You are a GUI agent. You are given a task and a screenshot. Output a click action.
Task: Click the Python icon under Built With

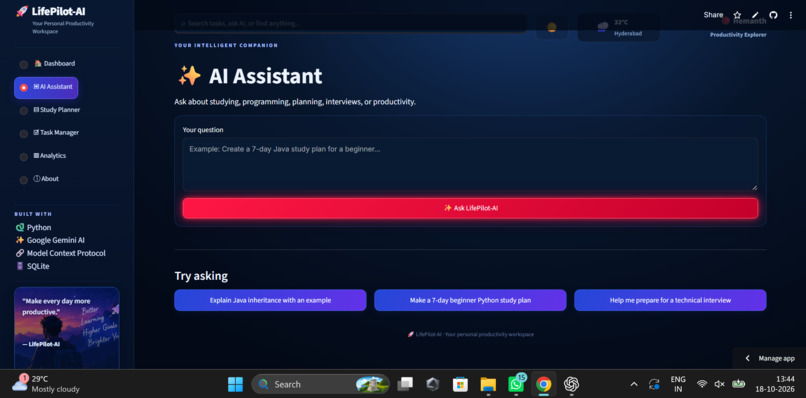click(x=20, y=227)
